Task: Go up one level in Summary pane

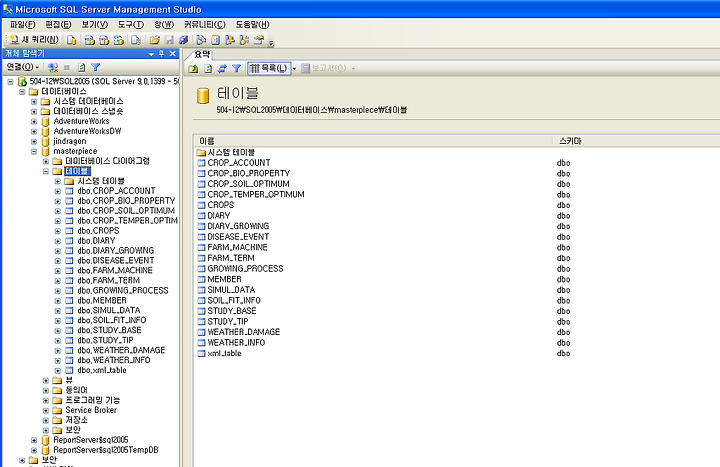Action: [193, 68]
